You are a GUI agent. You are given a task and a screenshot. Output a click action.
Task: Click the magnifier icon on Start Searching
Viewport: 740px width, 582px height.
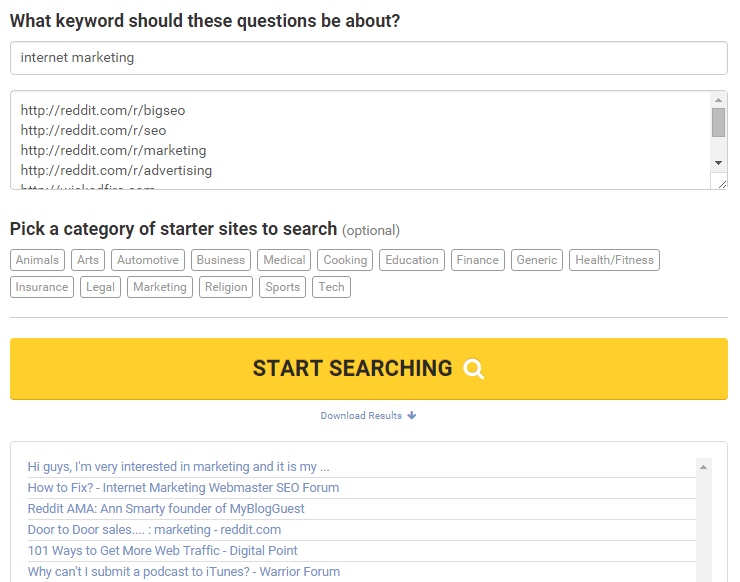[474, 369]
